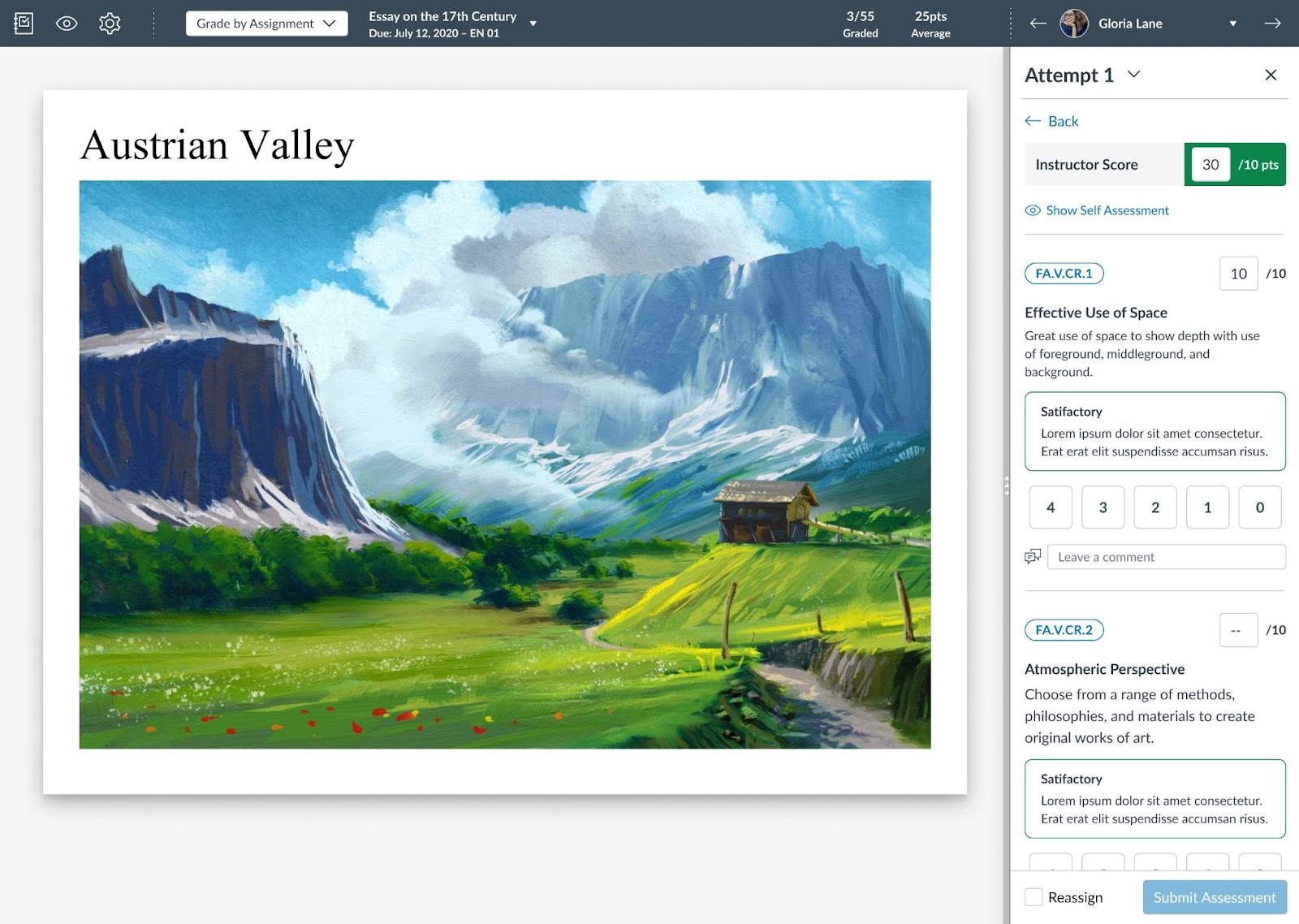
Task: Open the gradebook icon in top bar
Action: [x=24, y=24]
